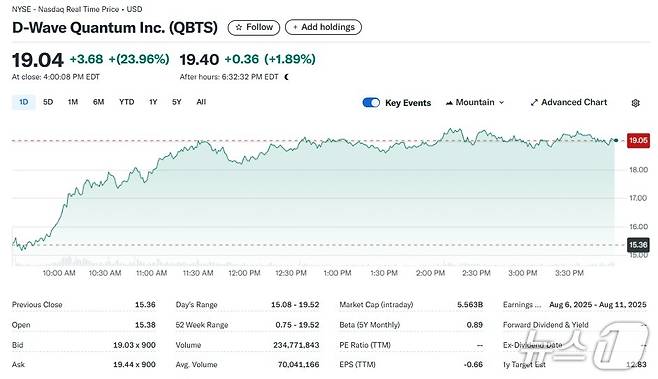
Task: Select the 6M time range tab
Action: click(x=99, y=102)
